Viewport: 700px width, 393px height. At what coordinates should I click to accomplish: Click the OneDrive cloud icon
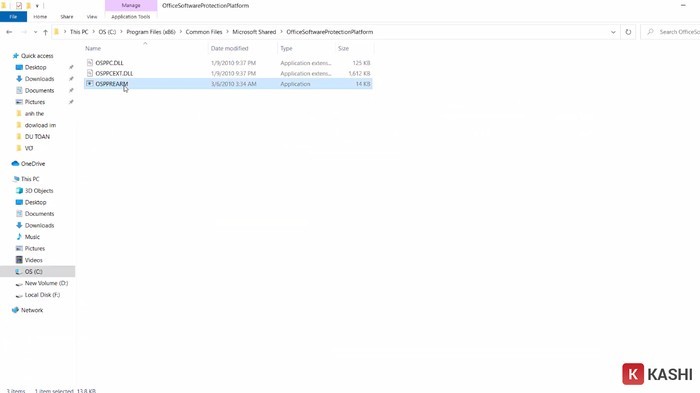15,164
